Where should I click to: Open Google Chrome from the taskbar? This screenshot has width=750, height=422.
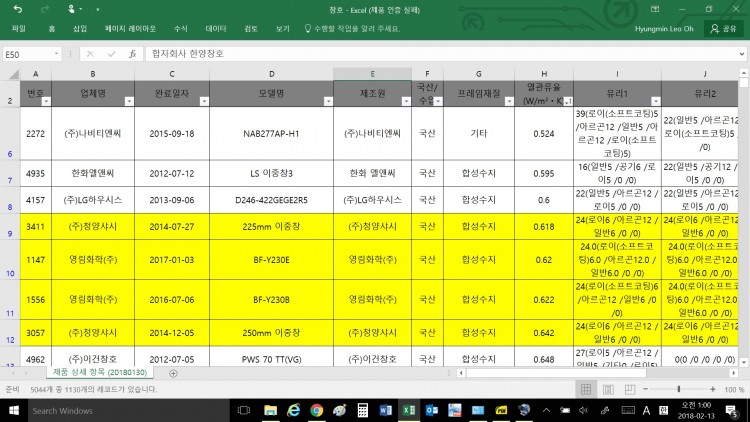pyautogui.click(x=316, y=410)
